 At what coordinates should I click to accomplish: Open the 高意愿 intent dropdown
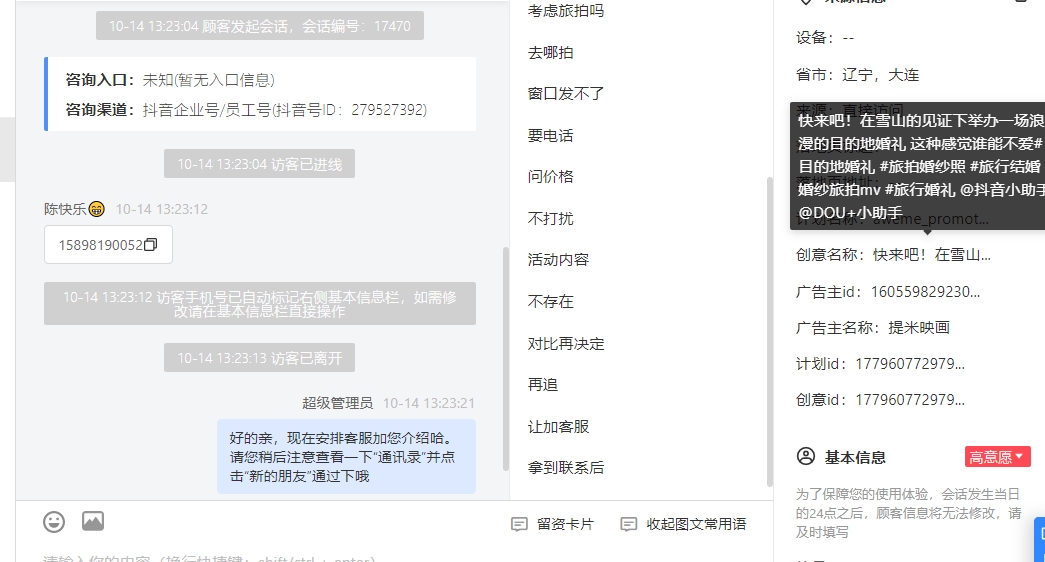click(997, 457)
